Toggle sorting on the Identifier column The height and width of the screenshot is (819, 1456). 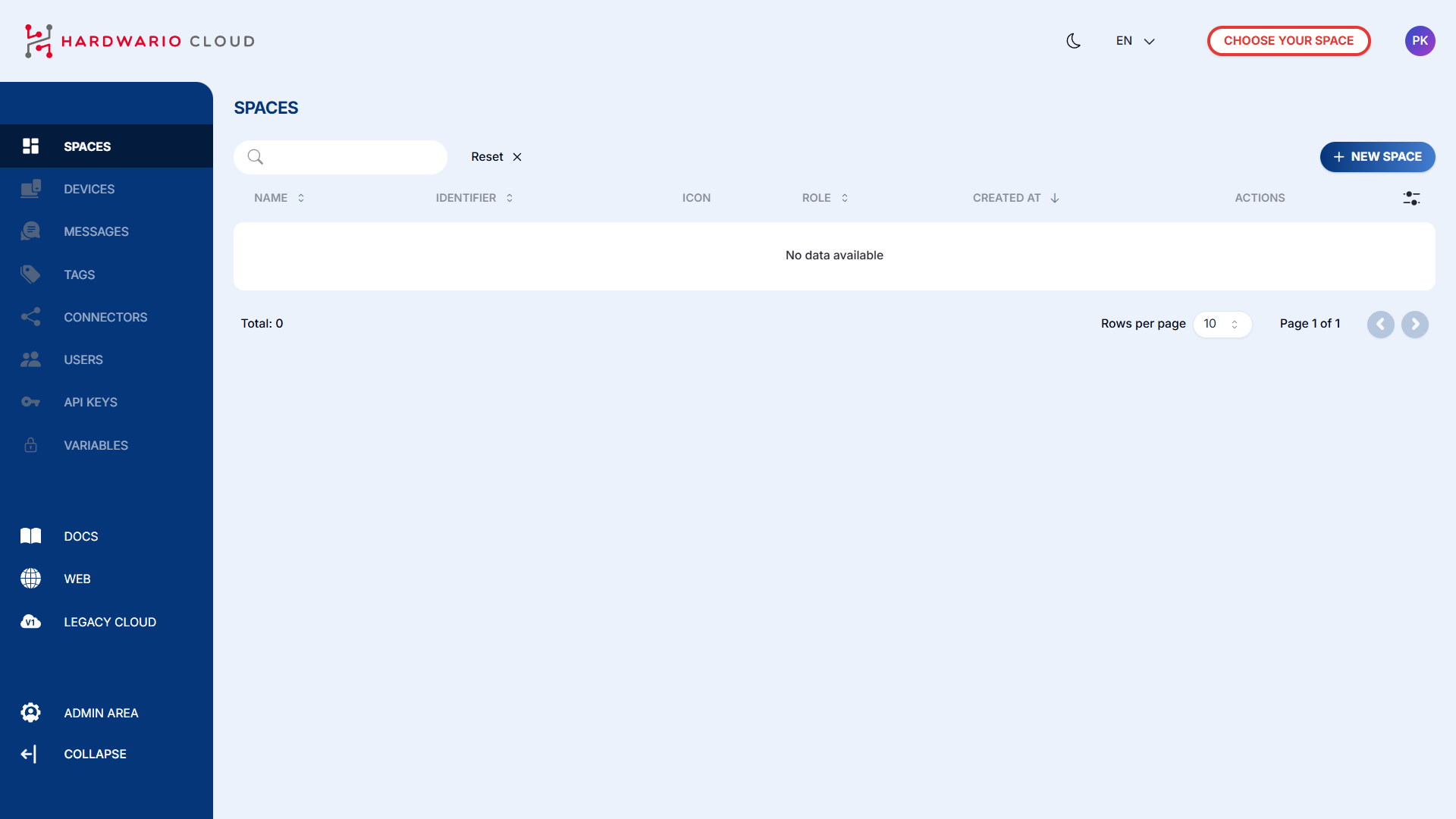tap(509, 198)
